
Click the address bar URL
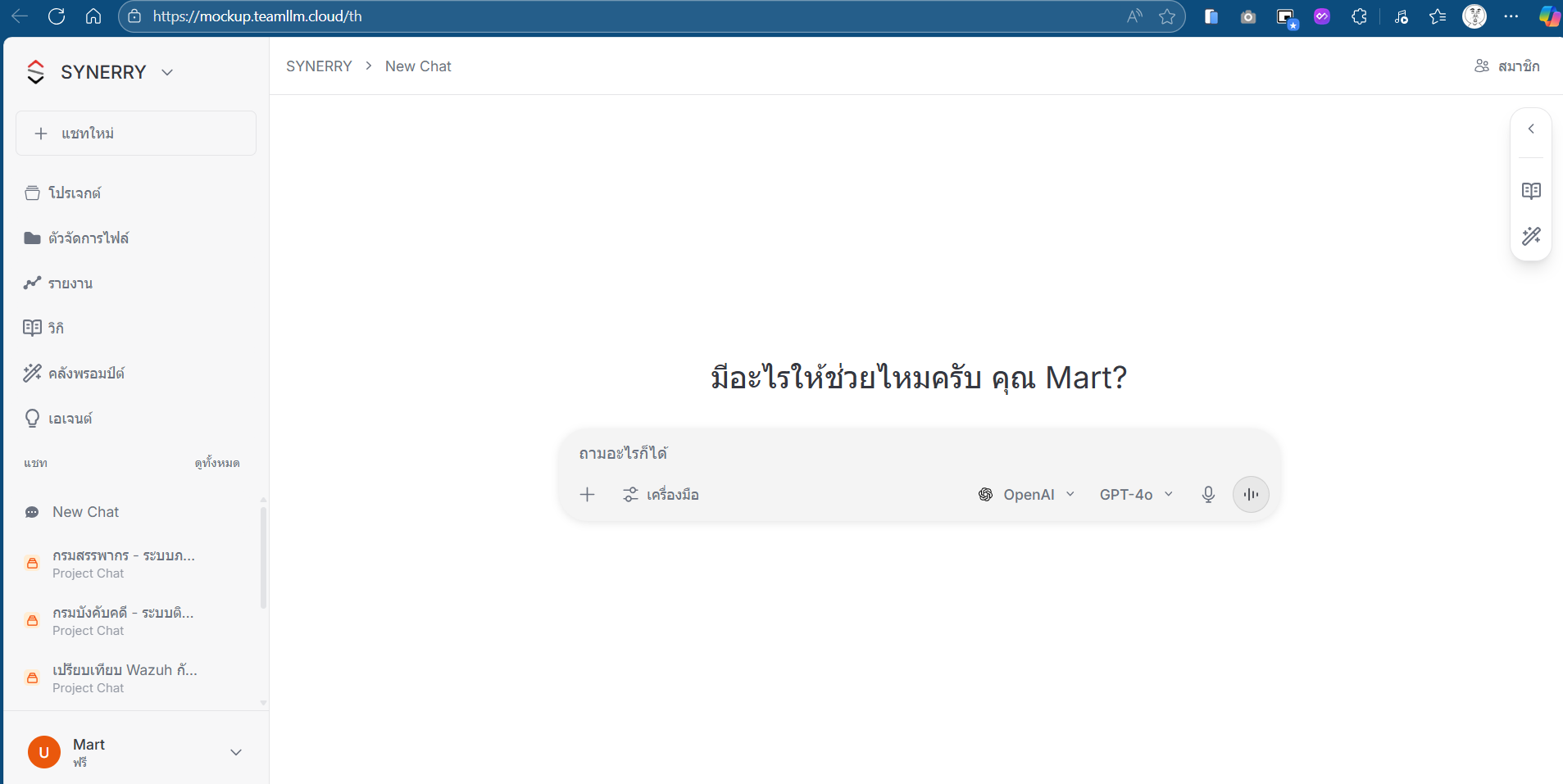click(257, 16)
